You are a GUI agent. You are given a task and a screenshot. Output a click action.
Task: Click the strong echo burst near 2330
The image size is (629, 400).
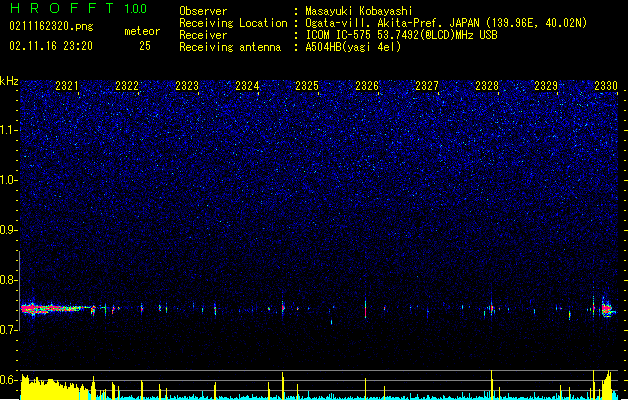pos(607,309)
